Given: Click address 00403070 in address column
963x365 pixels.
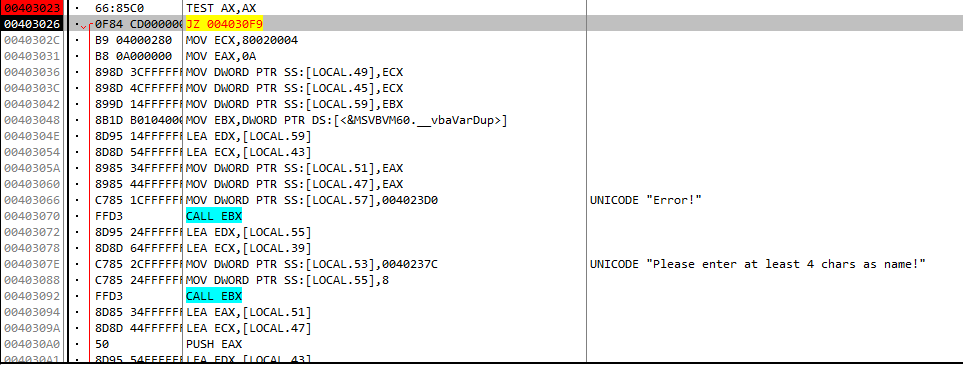Looking at the screenshot, I should (33, 216).
